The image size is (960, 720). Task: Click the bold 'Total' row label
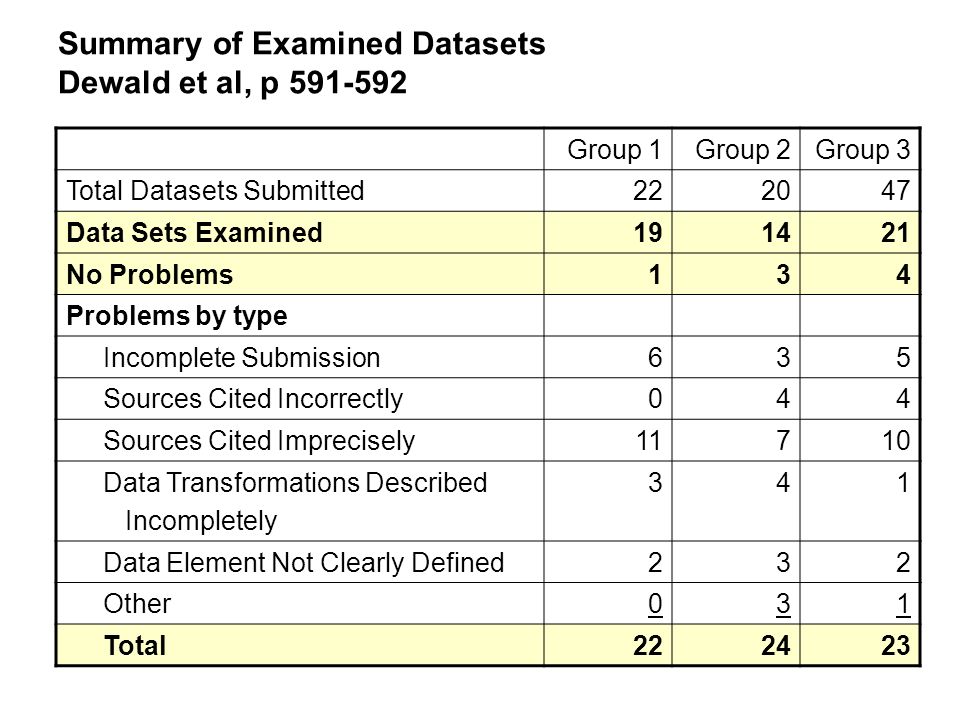tap(135, 645)
